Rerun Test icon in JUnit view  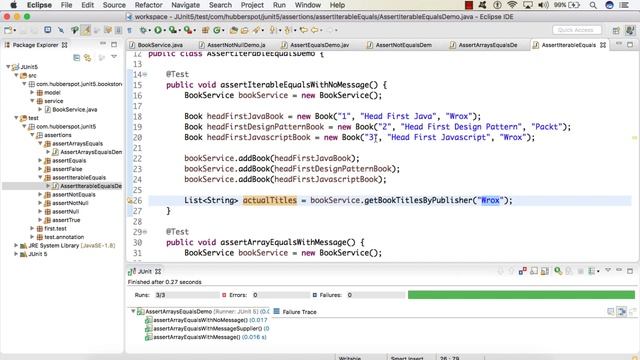click(558, 271)
